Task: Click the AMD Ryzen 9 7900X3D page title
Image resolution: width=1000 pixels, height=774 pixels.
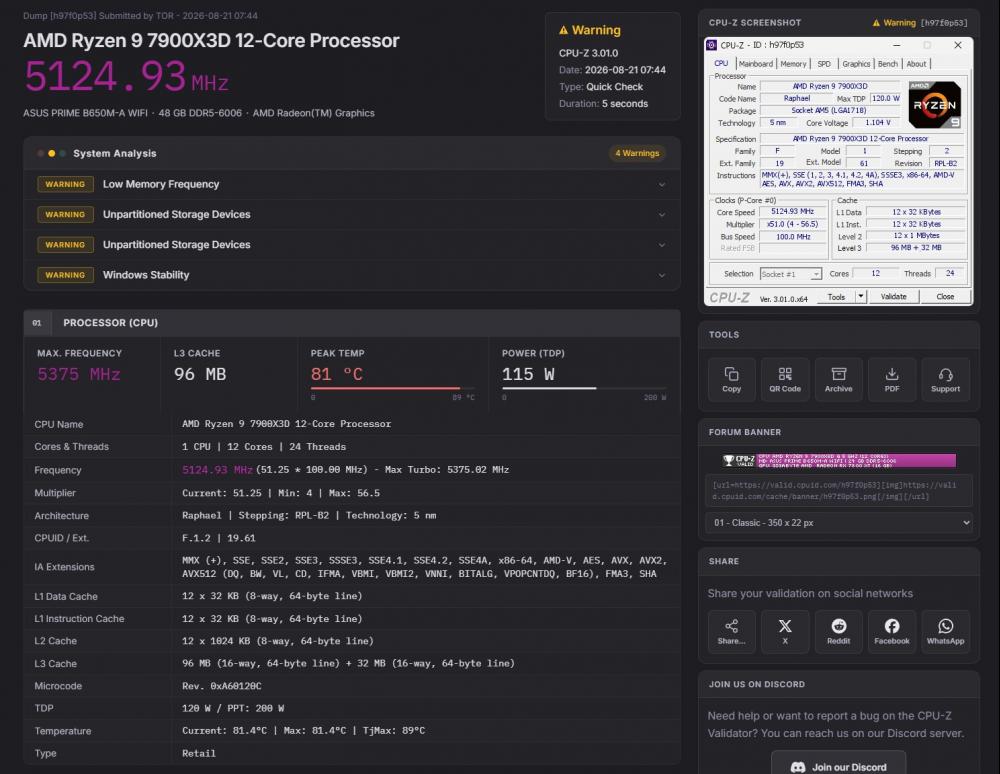Action: 211,40
